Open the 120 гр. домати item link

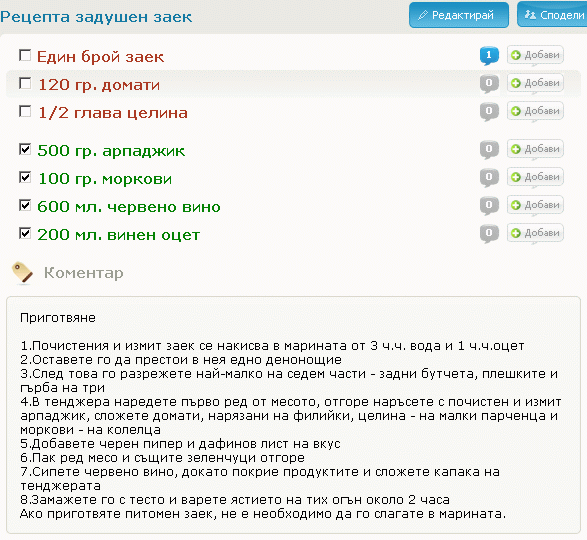(99, 85)
